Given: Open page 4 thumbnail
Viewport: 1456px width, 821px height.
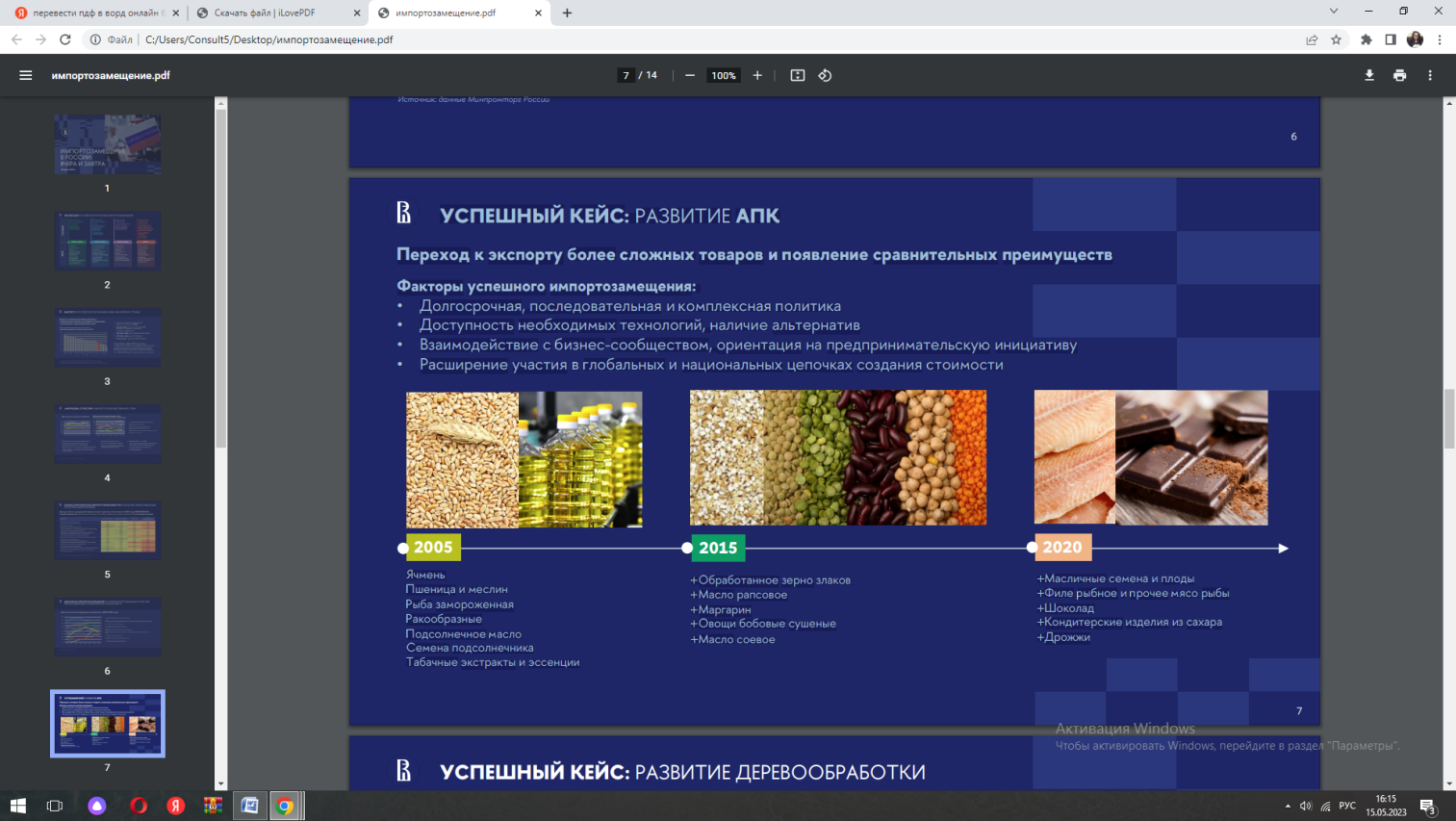Looking at the screenshot, I should [108, 433].
